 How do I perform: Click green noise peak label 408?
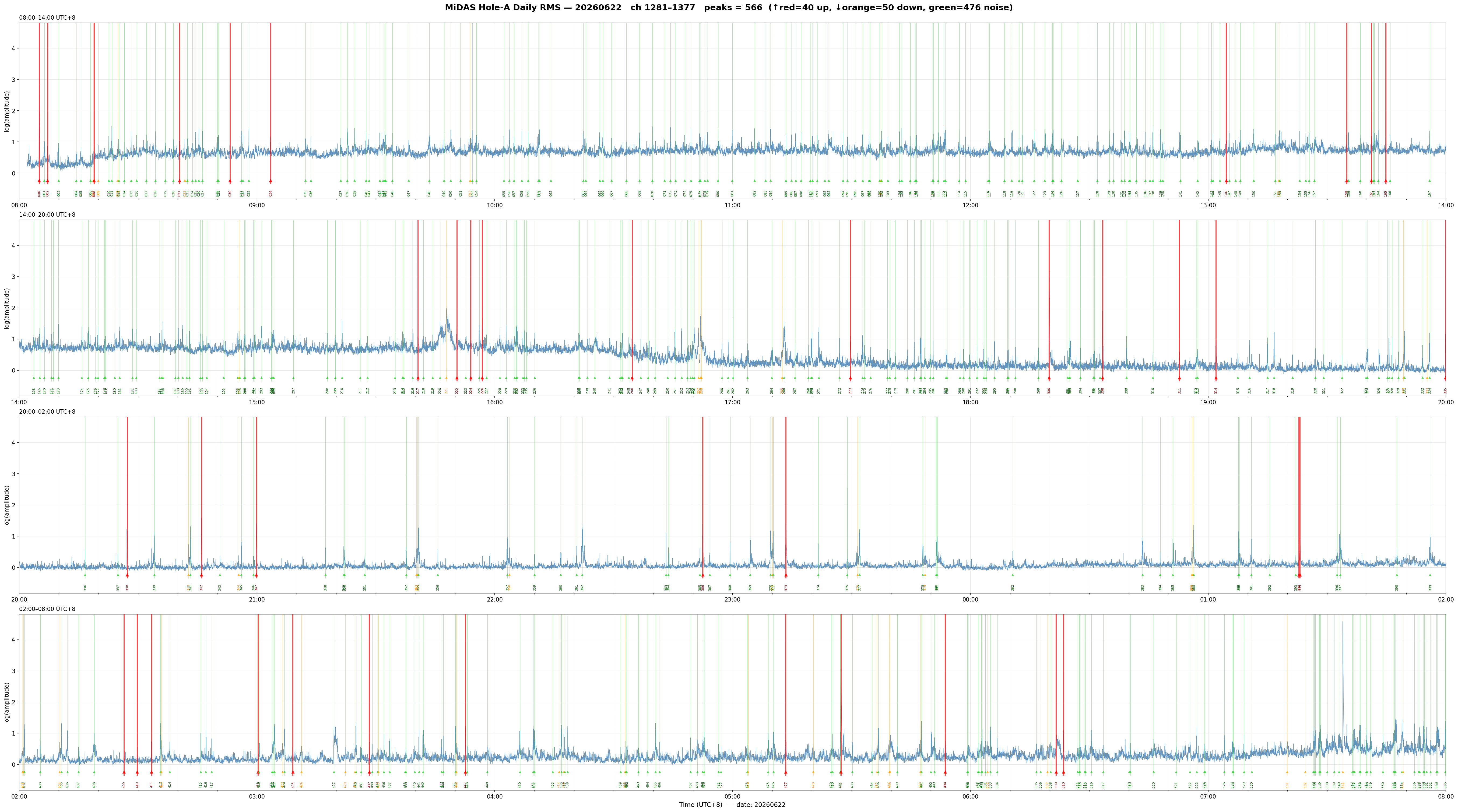point(94,785)
